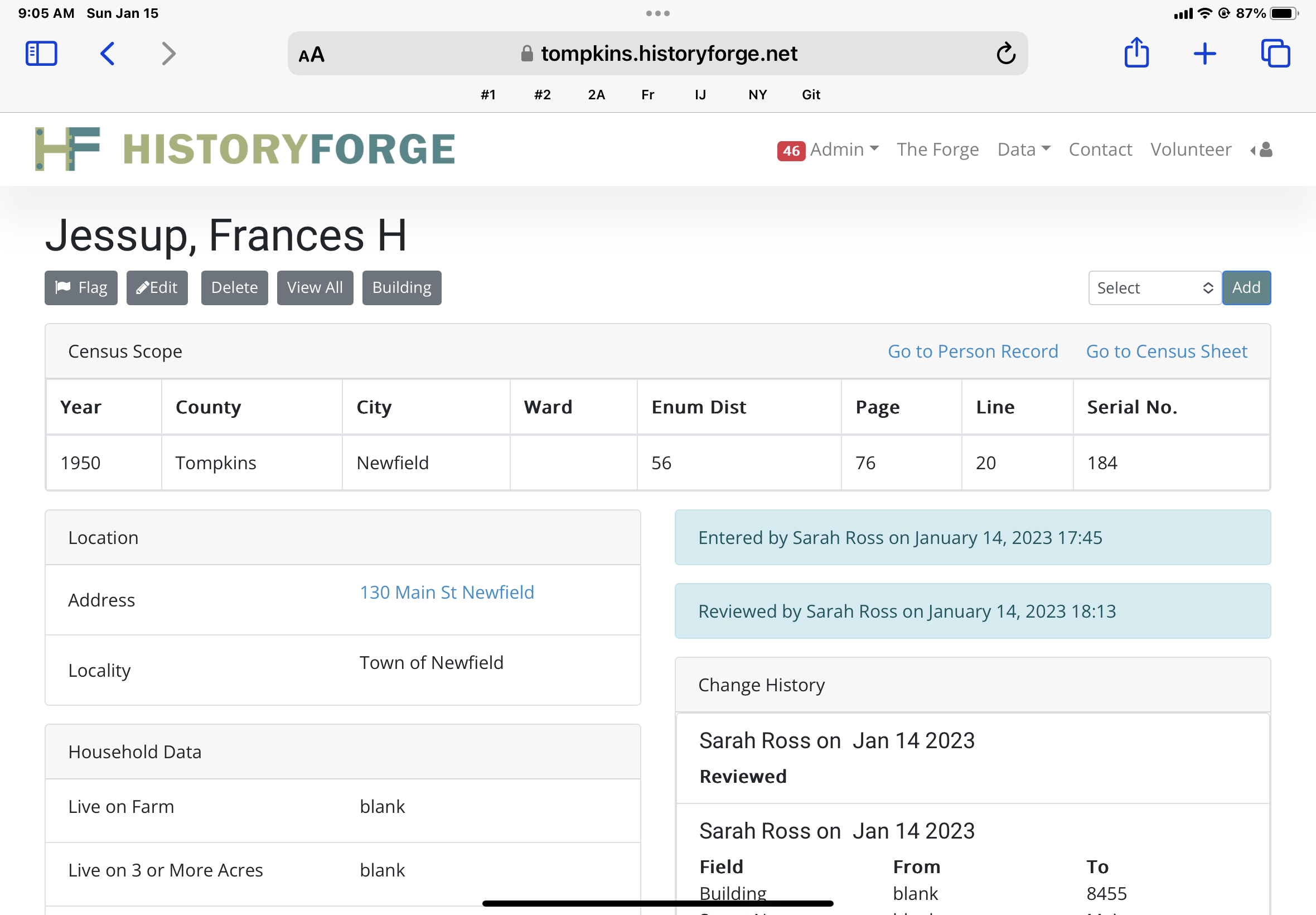Open the Select combo box

(1154, 288)
